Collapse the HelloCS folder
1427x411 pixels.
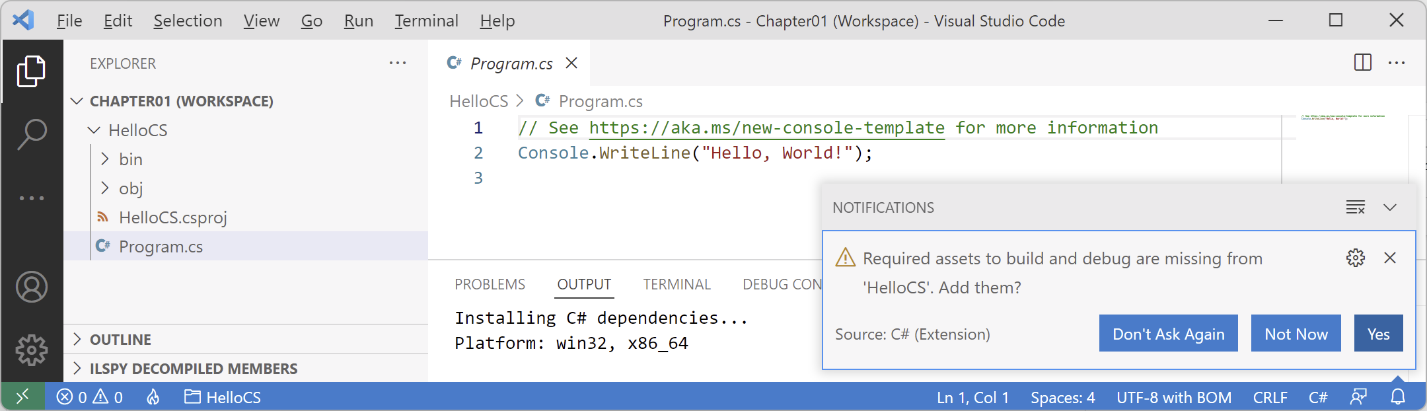click(x=246, y=130)
